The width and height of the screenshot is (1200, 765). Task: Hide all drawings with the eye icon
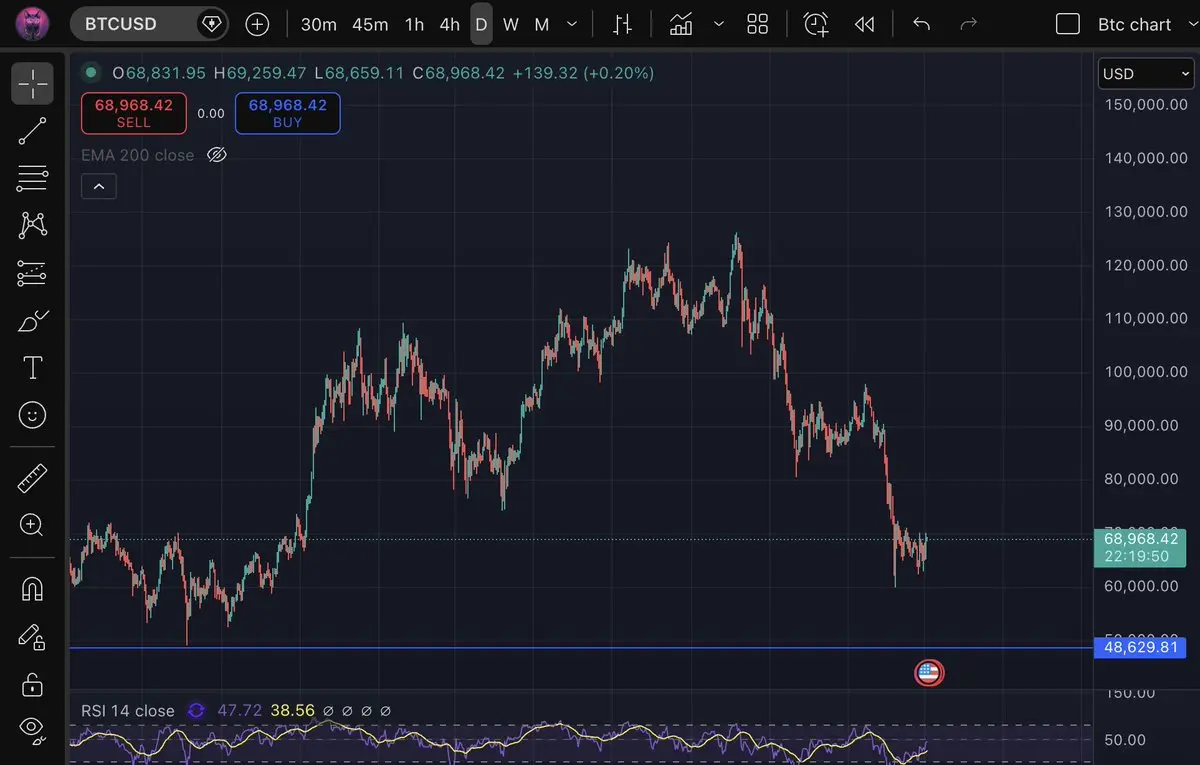click(32, 729)
